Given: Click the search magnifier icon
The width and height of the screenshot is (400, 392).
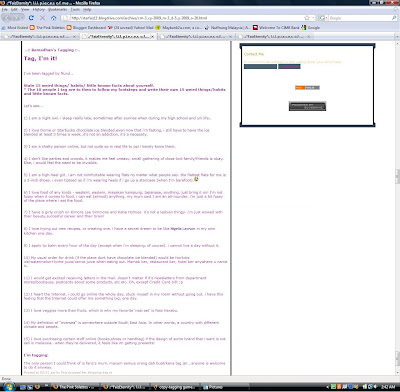Looking at the screenshot, I should 394,18.
